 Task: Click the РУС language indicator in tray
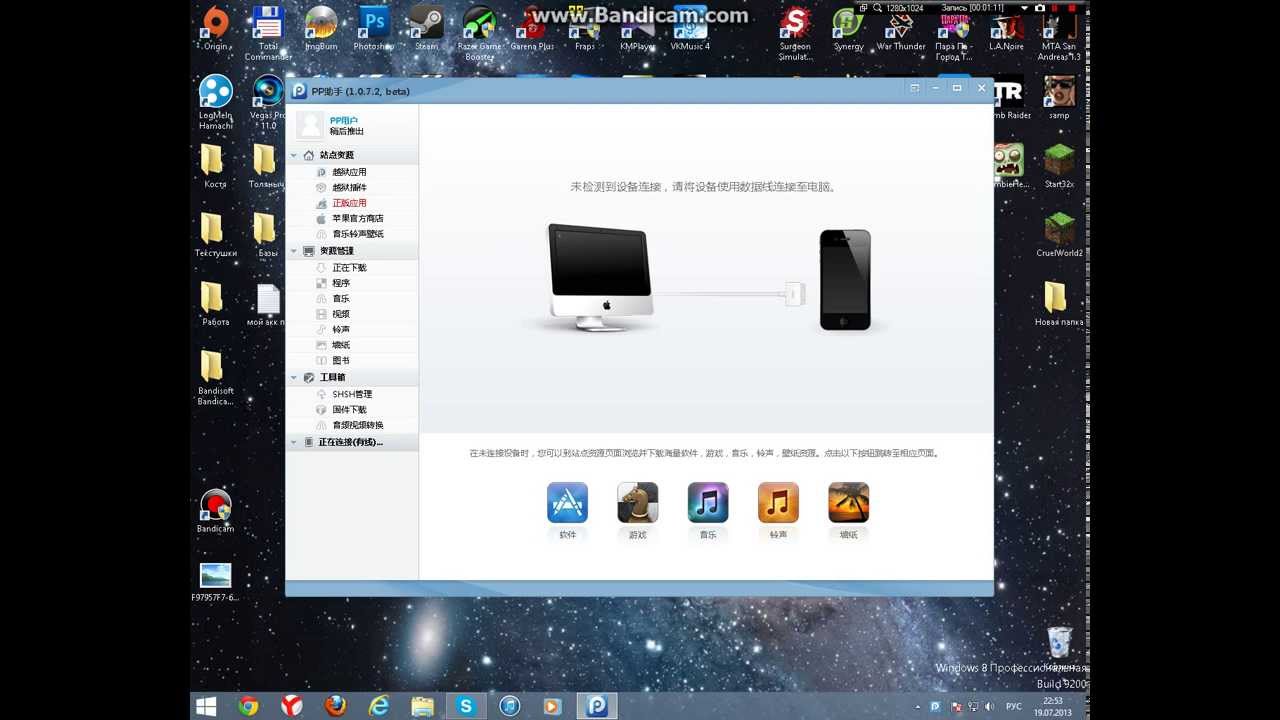pyautogui.click(x=1014, y=706)
